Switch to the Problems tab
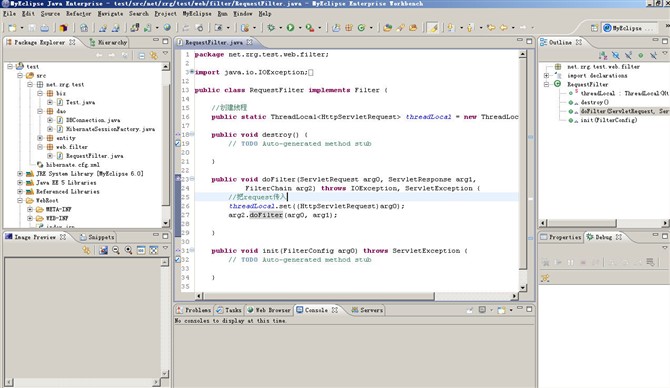The height and width of the screenshot is (388, 670). click(193, 310)
